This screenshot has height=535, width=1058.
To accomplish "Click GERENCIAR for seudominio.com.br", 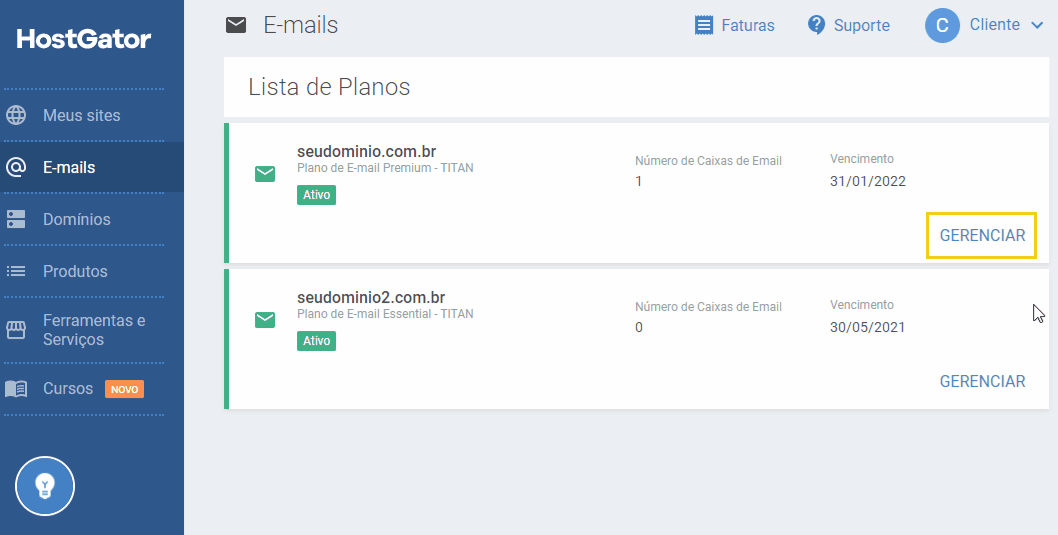I will (x=982, y=235).
